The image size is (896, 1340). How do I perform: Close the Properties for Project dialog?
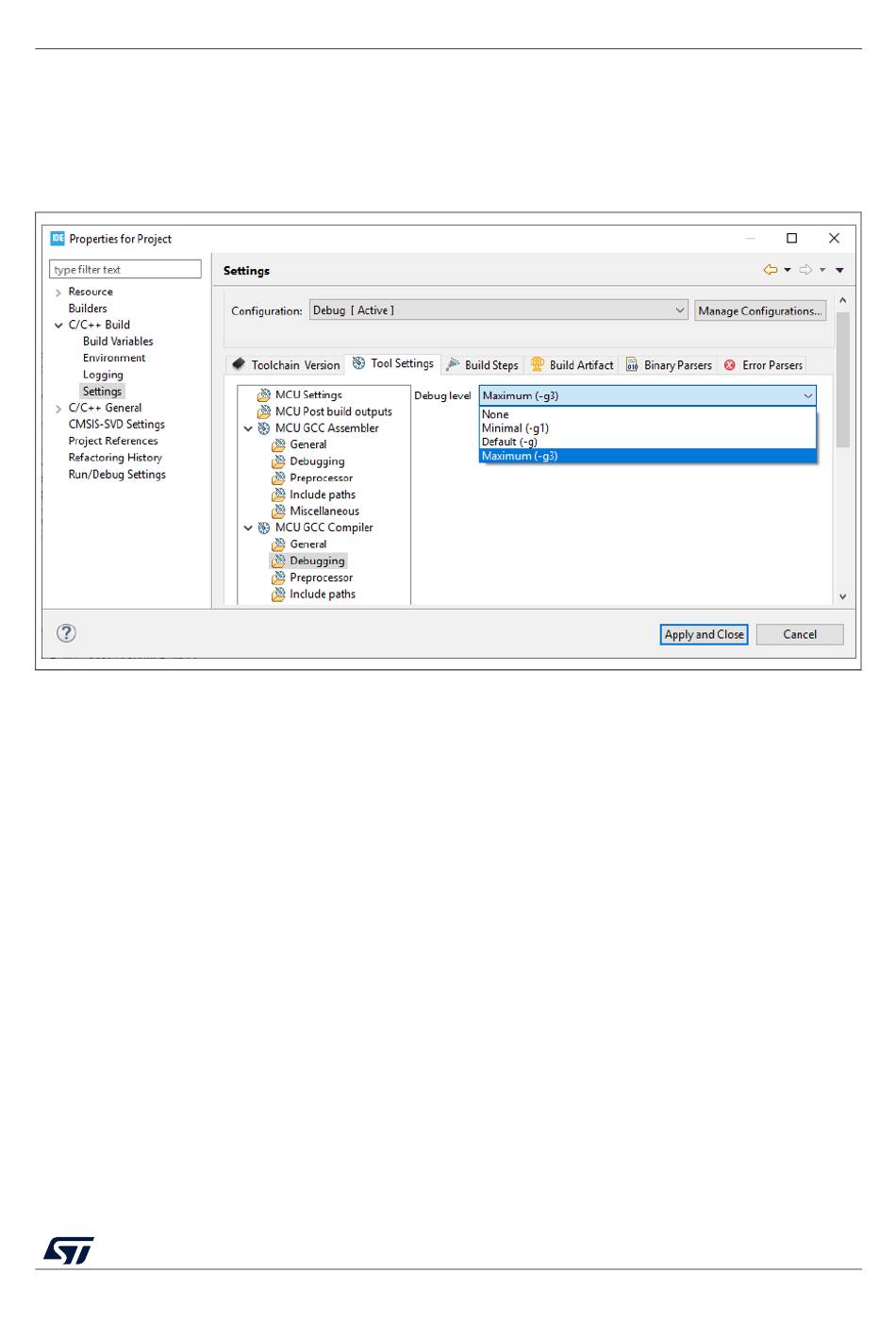[x=834, y=238]
